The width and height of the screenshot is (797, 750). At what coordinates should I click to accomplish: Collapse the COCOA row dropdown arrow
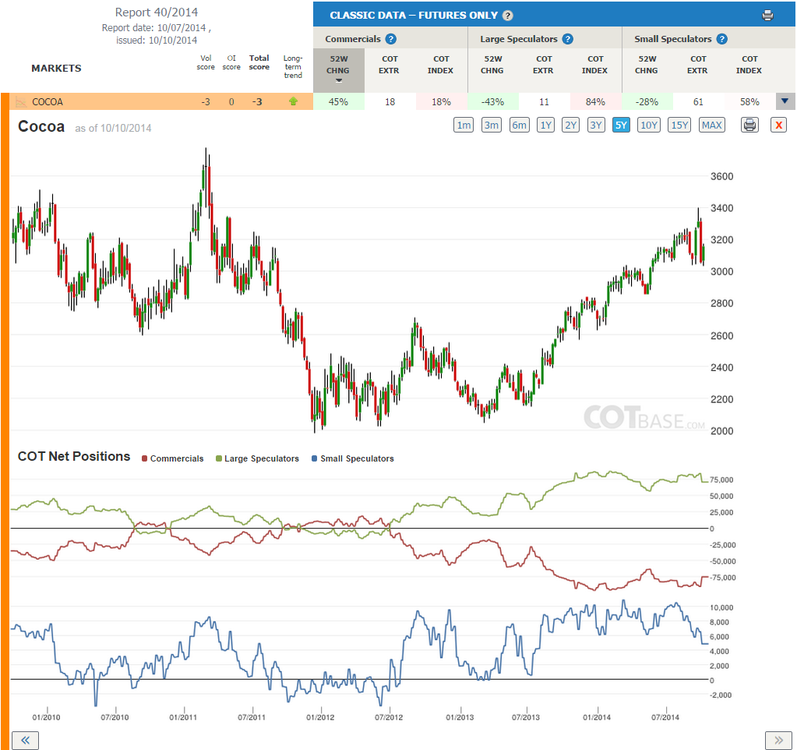pos(785,101)
